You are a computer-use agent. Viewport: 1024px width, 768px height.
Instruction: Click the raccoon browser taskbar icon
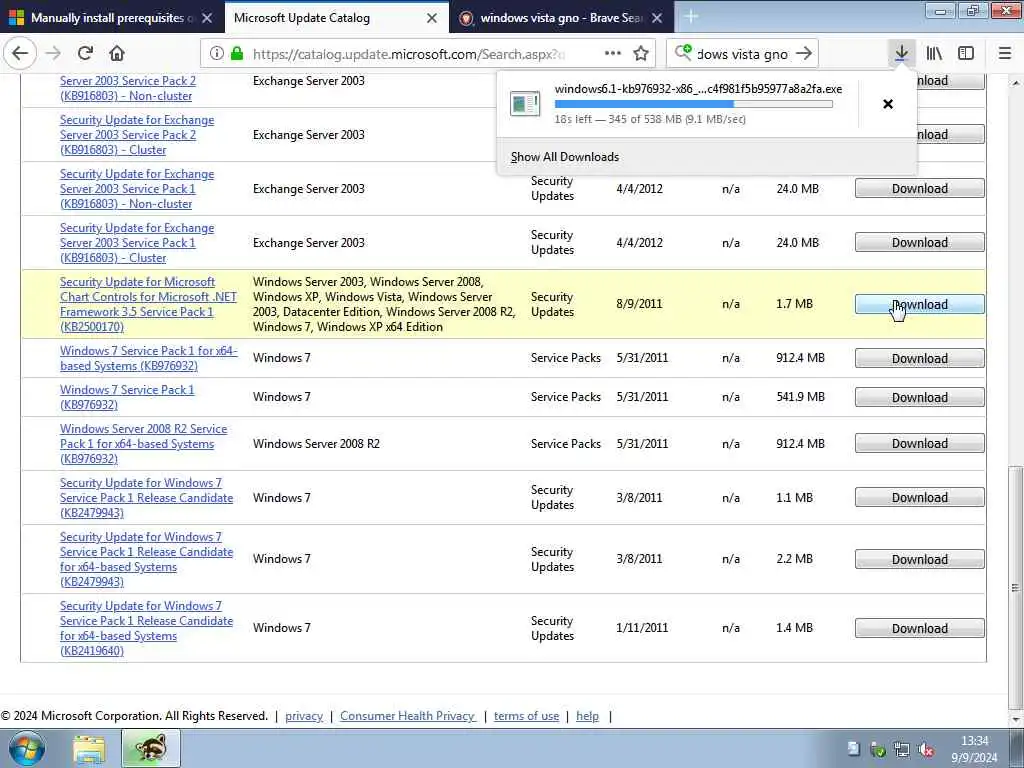click(151, 748)
